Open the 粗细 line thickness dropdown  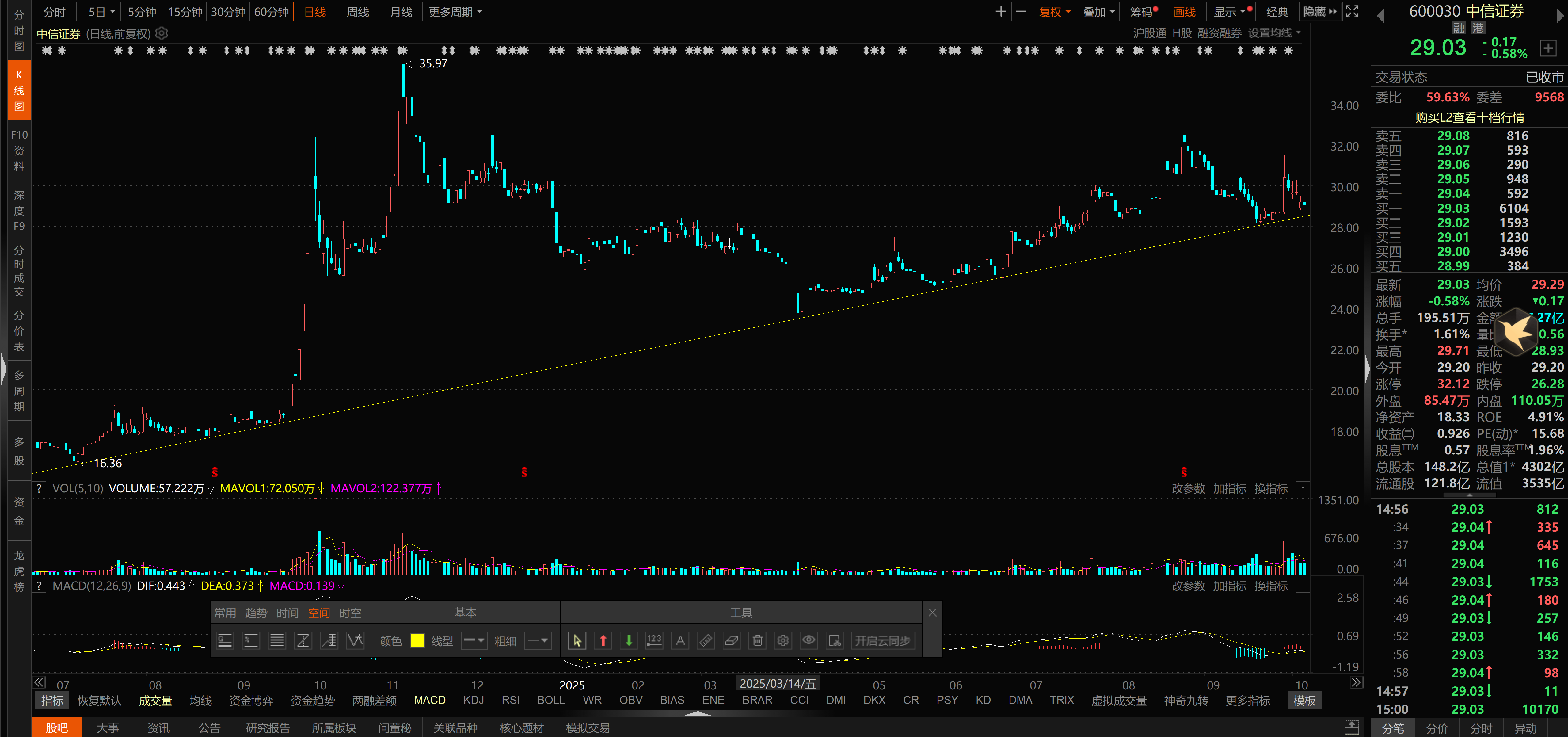pos(538,640)
